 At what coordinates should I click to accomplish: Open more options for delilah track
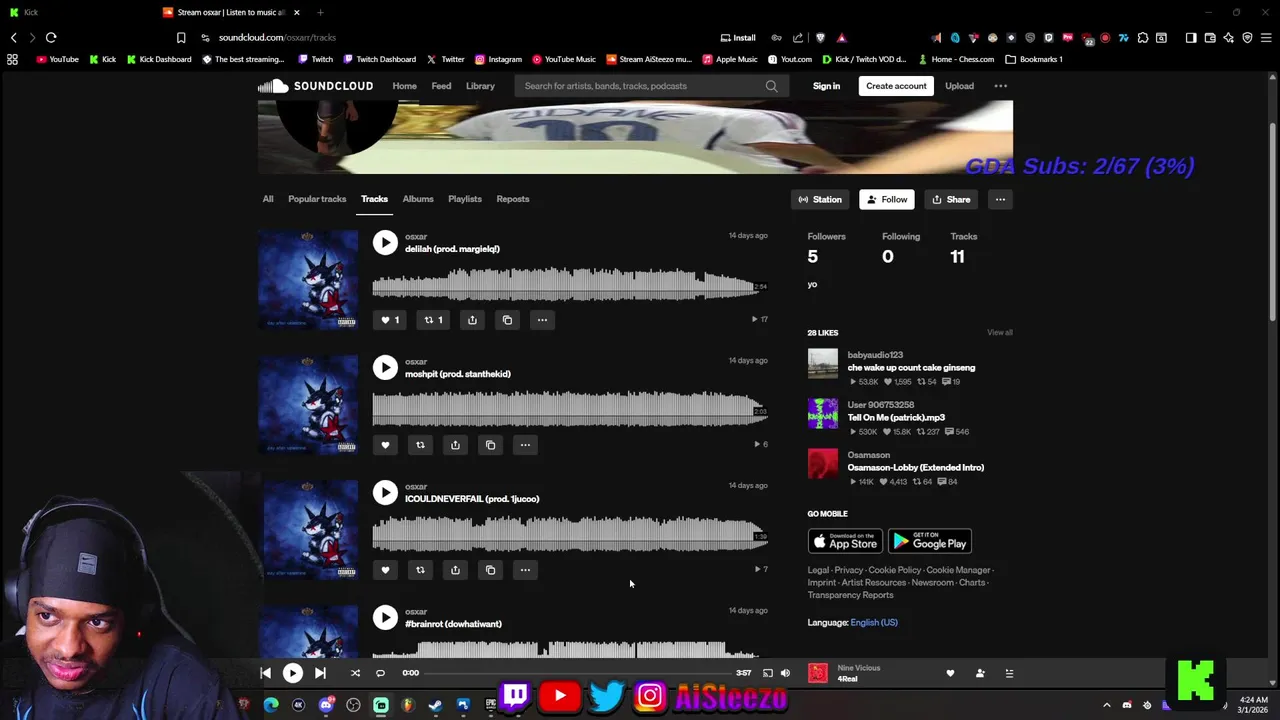coord(542,320)
